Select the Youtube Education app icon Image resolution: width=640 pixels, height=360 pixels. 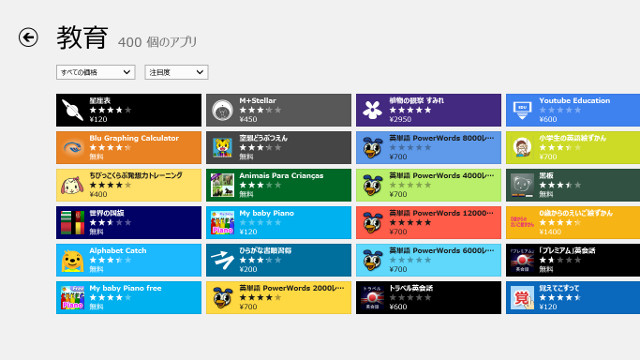pyautogui.click(x=522, y=110)
